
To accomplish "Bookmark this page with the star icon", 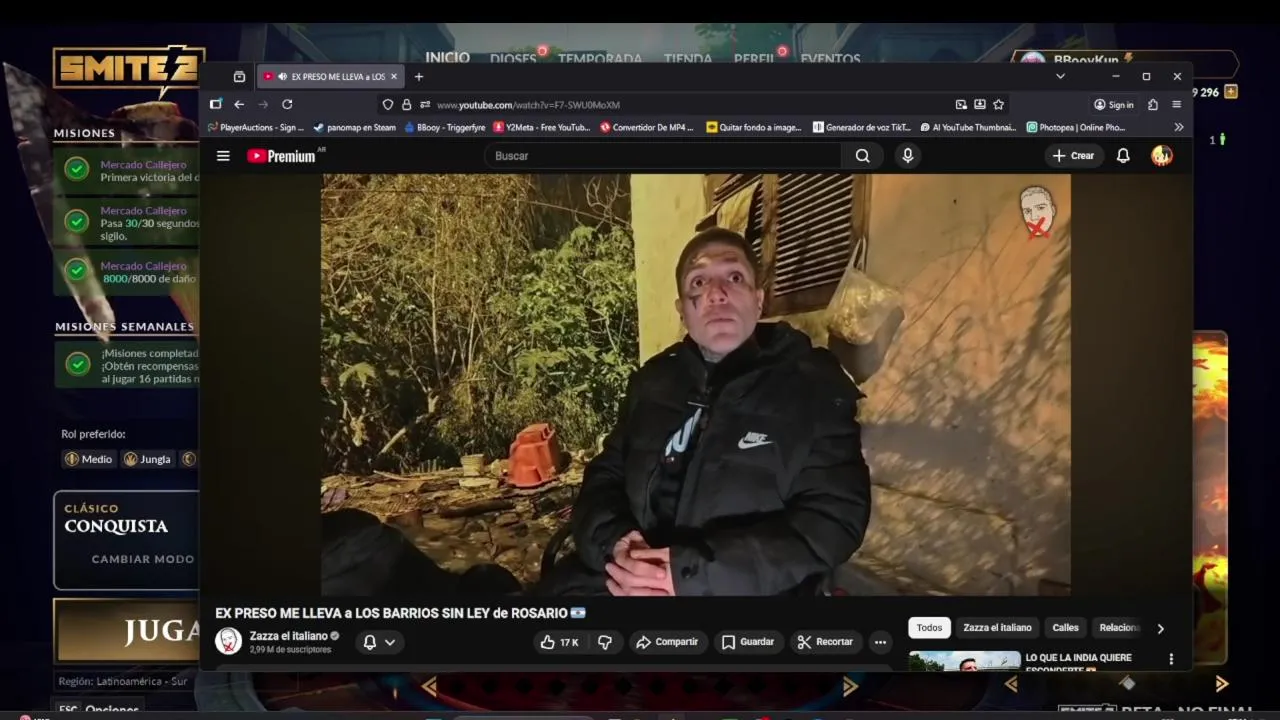I will 998,104.
